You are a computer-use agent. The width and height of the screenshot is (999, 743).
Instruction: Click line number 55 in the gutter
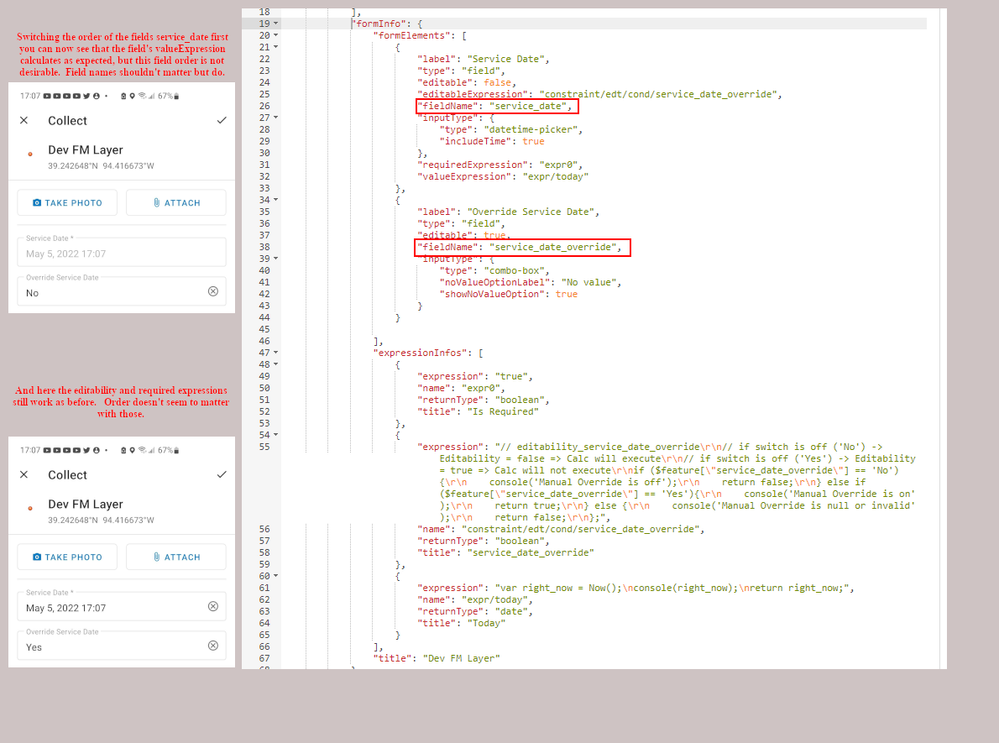point(264,446)
